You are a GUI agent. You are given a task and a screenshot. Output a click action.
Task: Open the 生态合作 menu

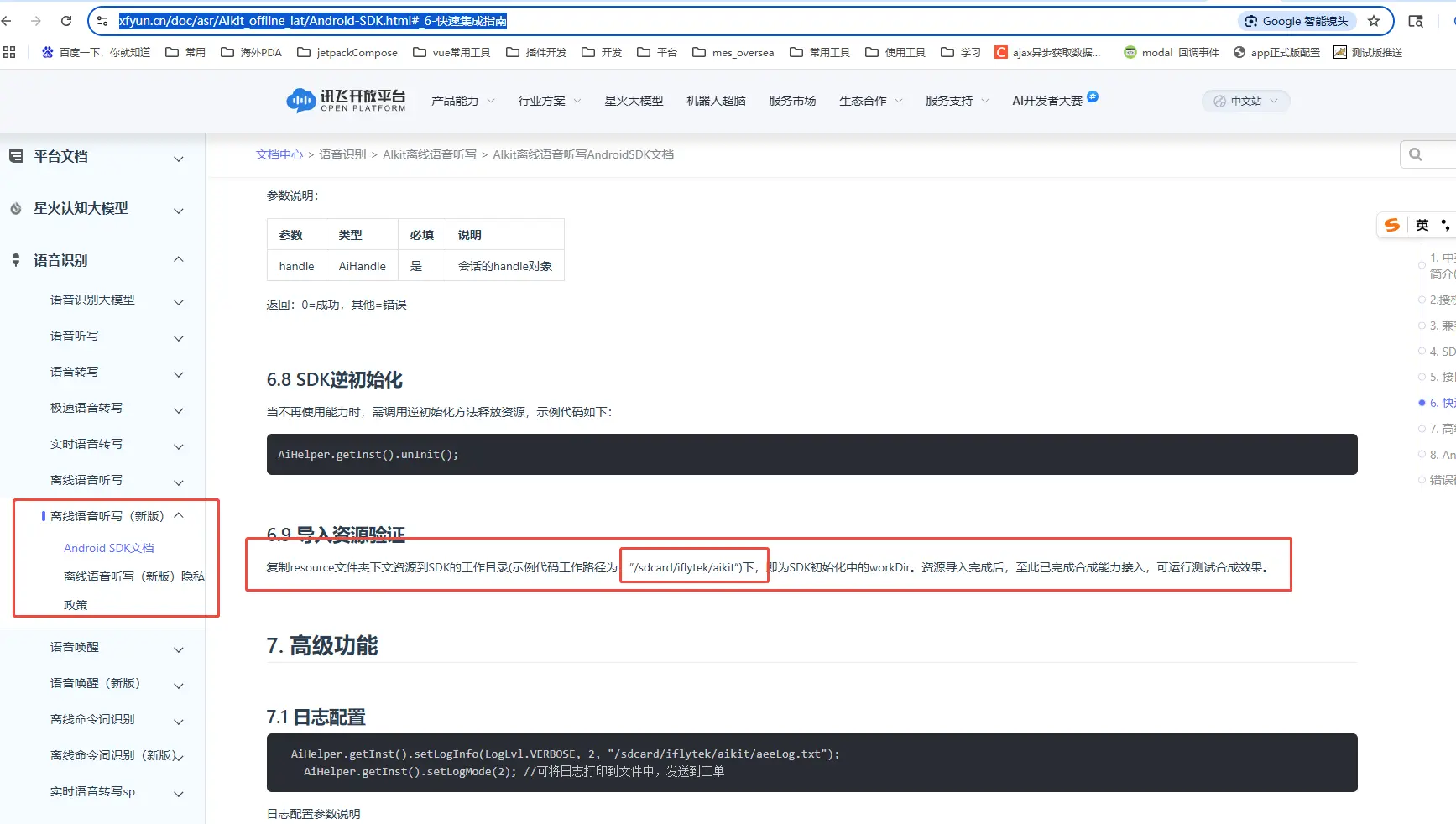[871, 101]
